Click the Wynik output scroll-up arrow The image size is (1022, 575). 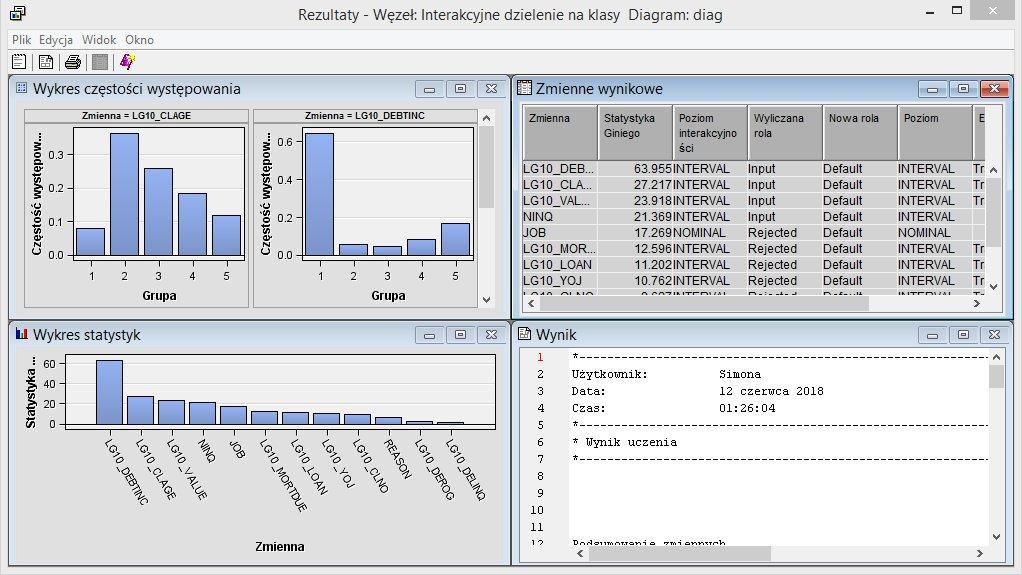click(996, 357)
